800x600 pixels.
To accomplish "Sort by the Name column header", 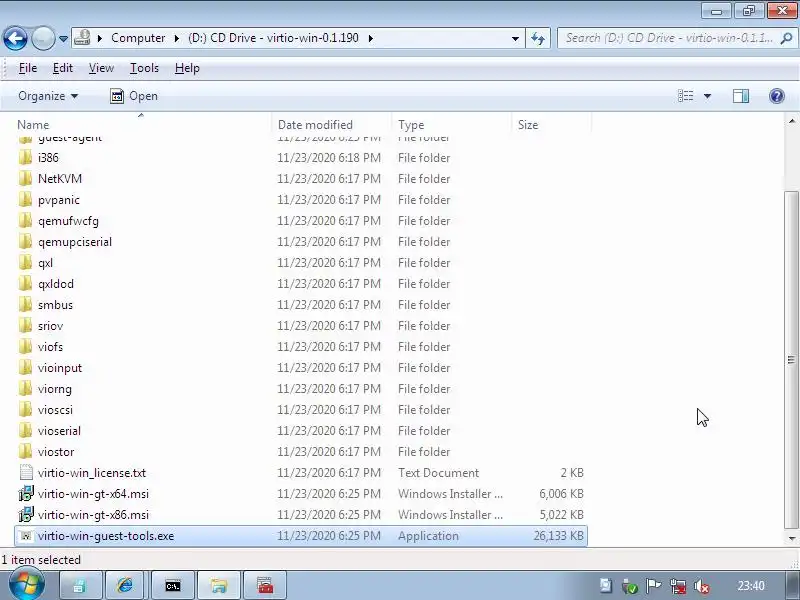I will (33, 124).
